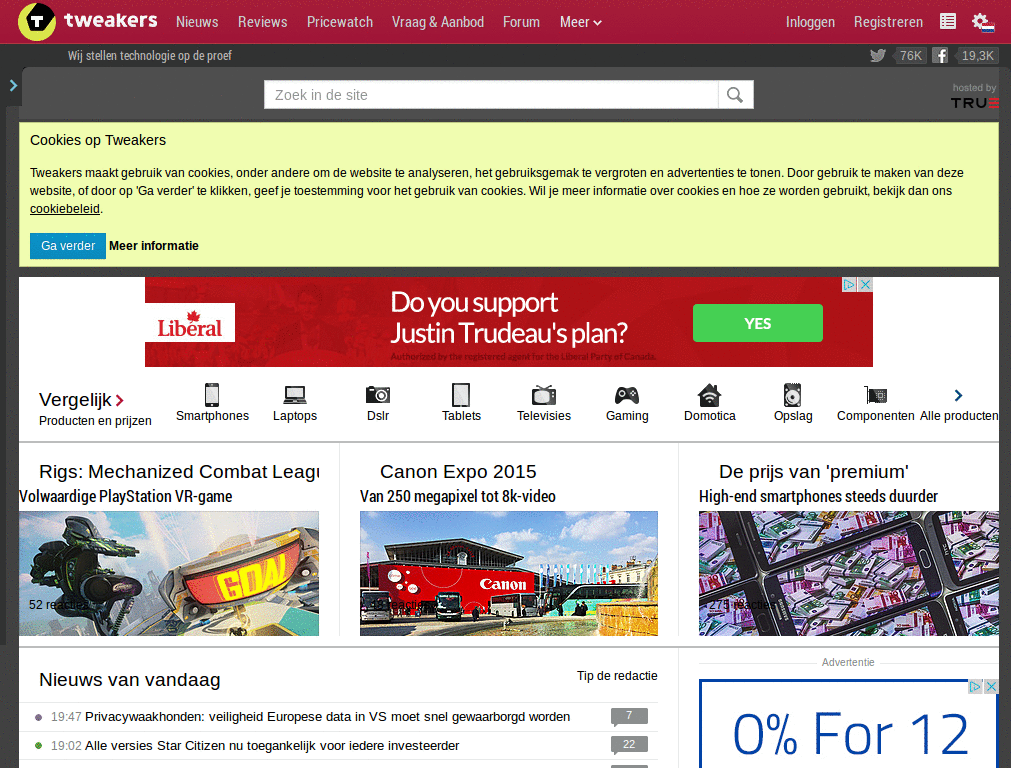Open the Privacywaakhonden news article

(x=327, y=717)
